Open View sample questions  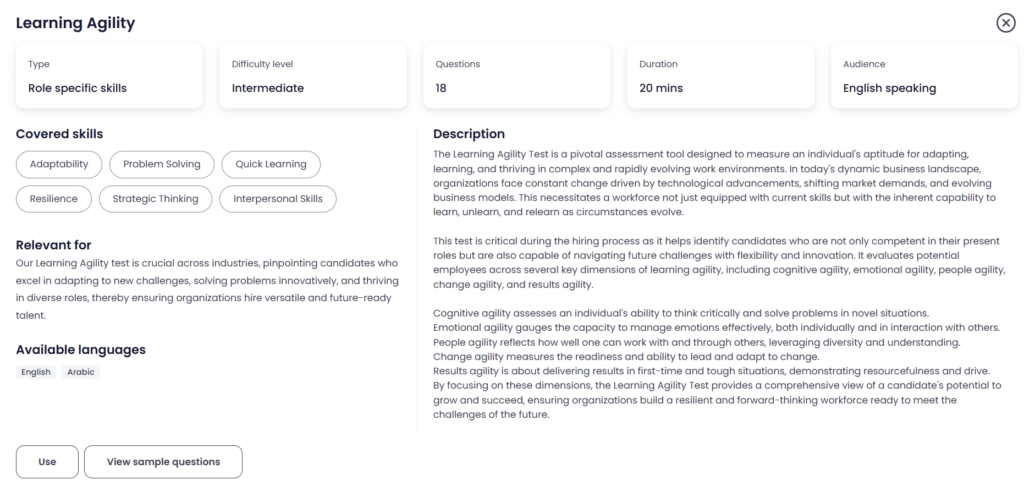pyautogui.click(x=163, y=462)
